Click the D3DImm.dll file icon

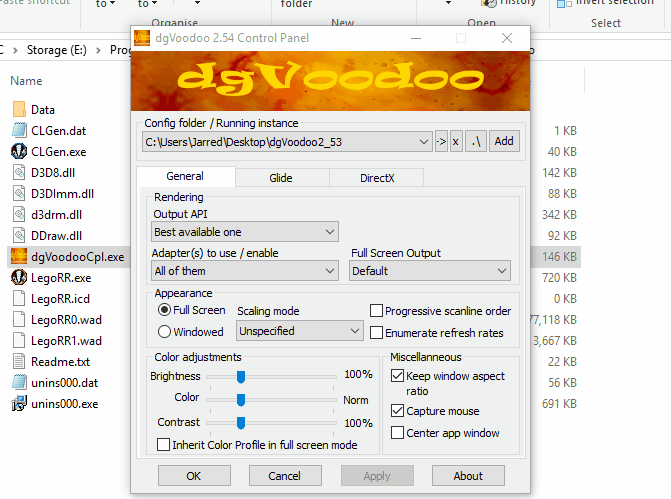coord(19,193)
